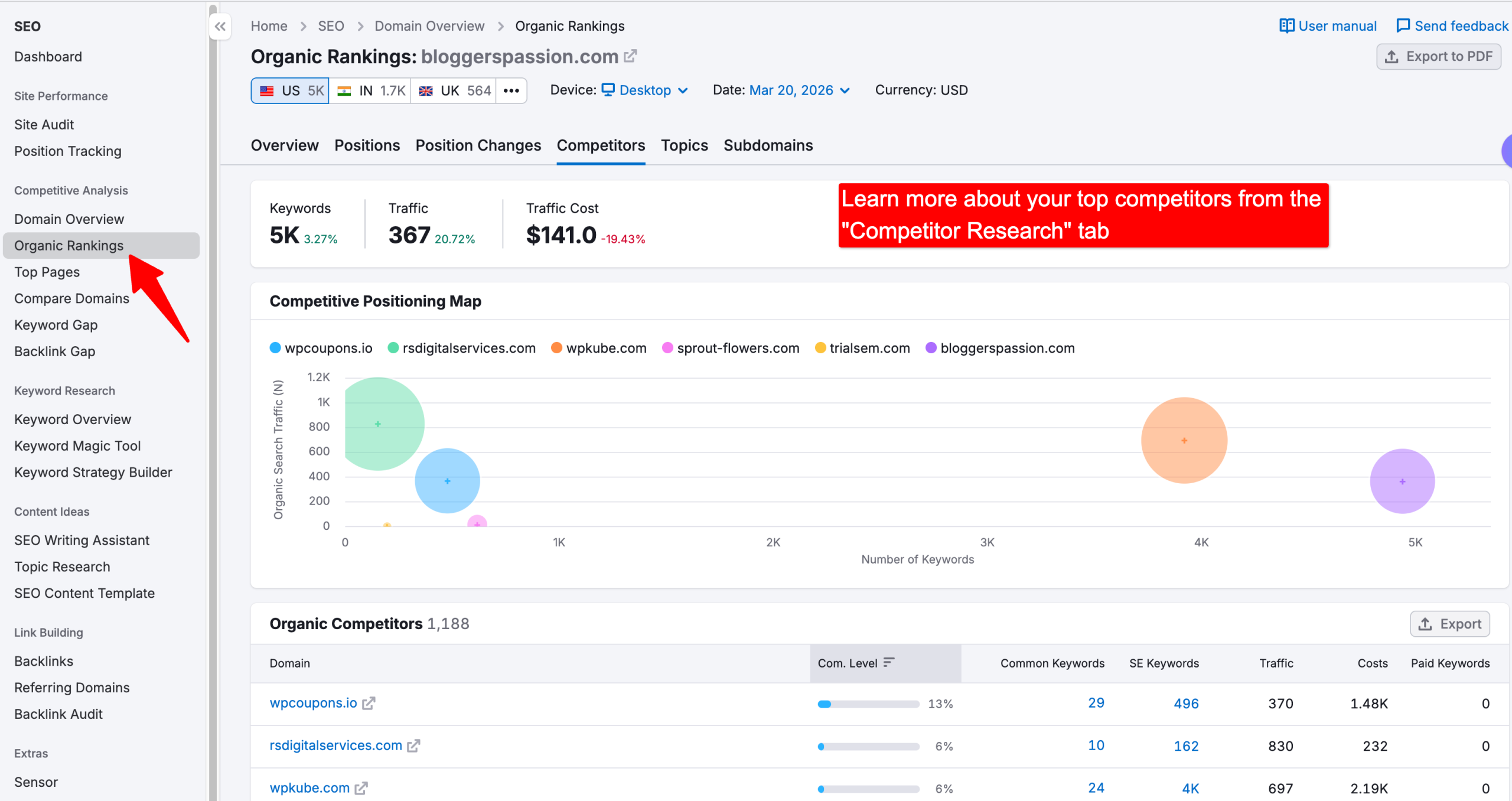
Task: Select the purple bloggerspassion.com bubble
Action: point(1402,481)
